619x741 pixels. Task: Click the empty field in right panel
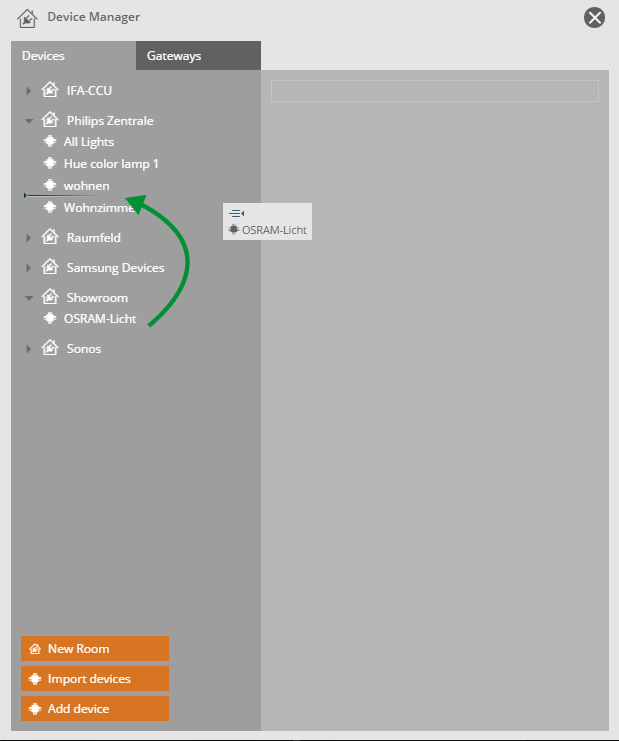(434, 91)
